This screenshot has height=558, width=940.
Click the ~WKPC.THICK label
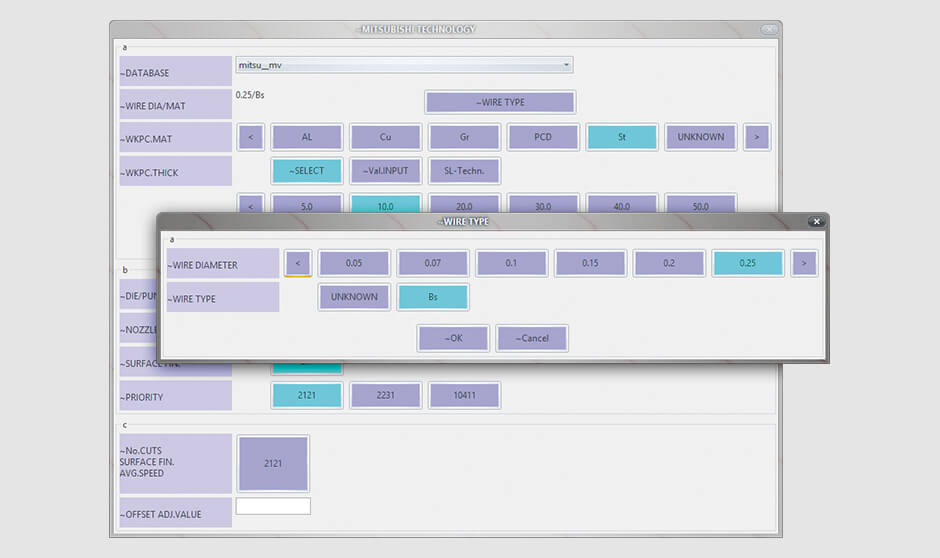coord(176,171)
